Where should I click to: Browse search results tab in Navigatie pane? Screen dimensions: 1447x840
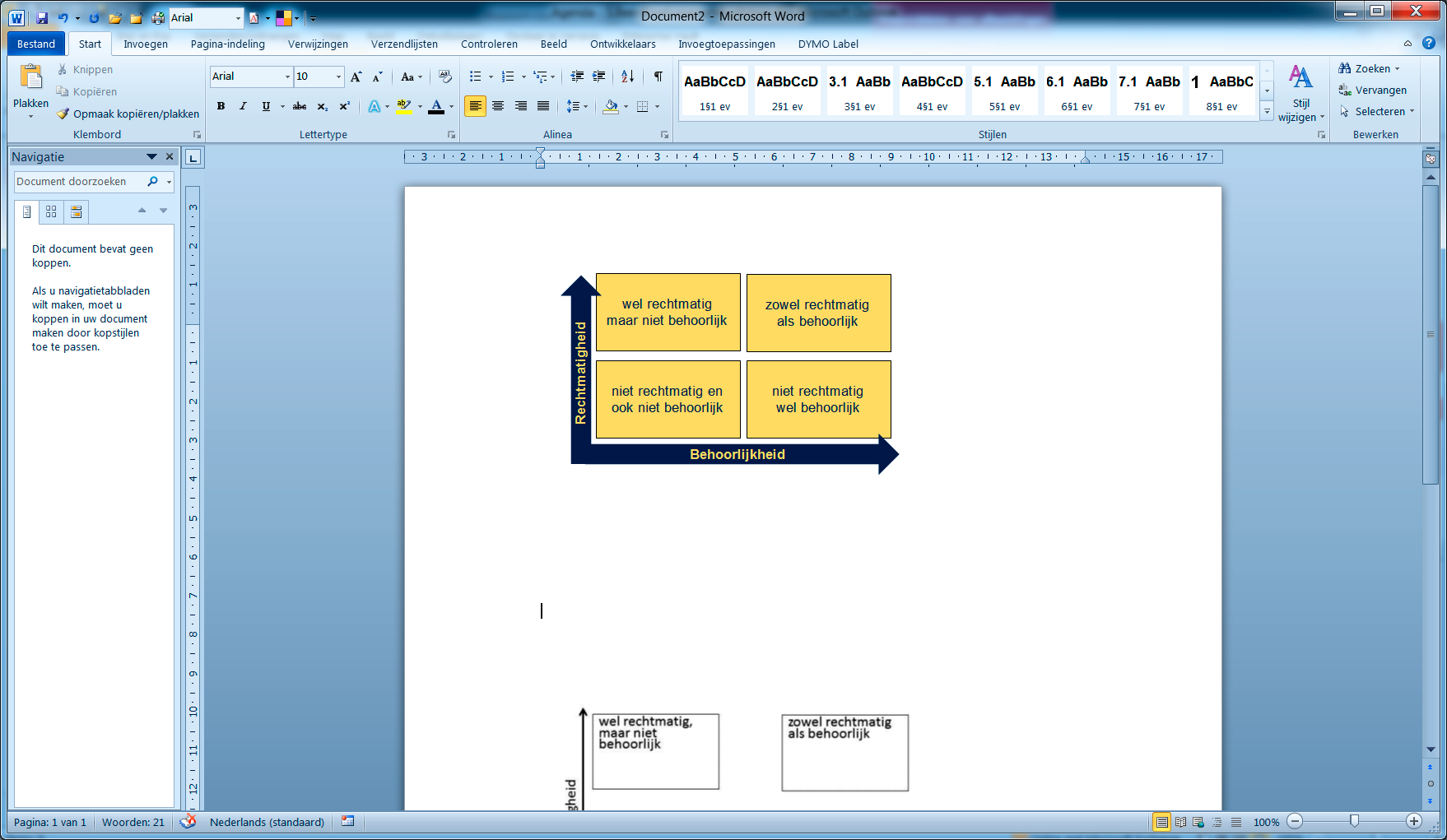77,212
